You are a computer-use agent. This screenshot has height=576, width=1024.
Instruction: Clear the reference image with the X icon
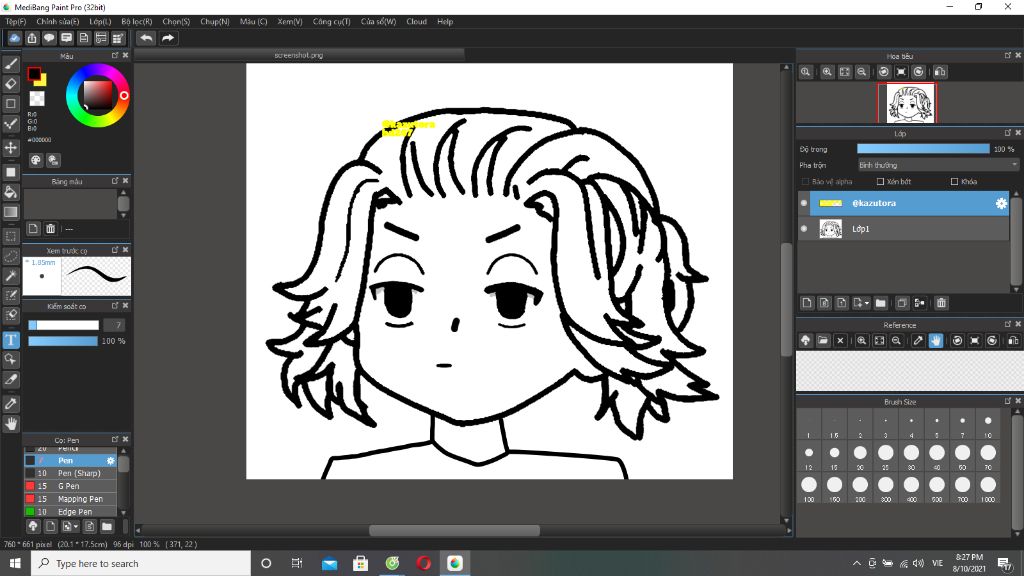coord(840,340)
